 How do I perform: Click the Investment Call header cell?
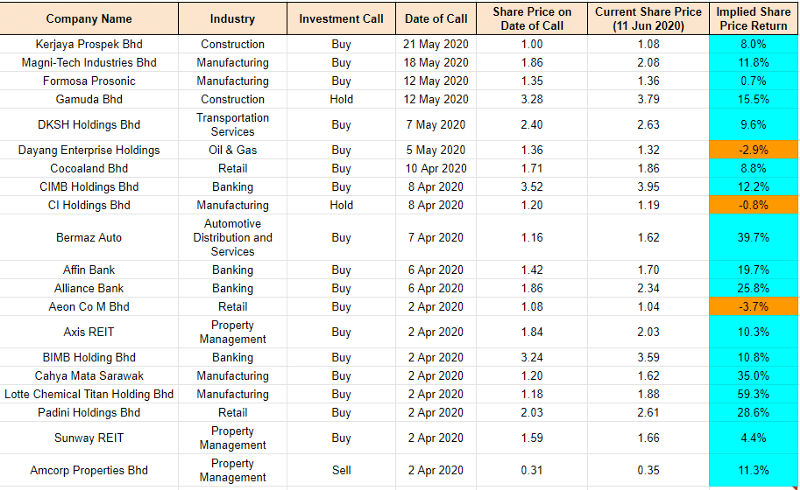[x=341, y=18]
